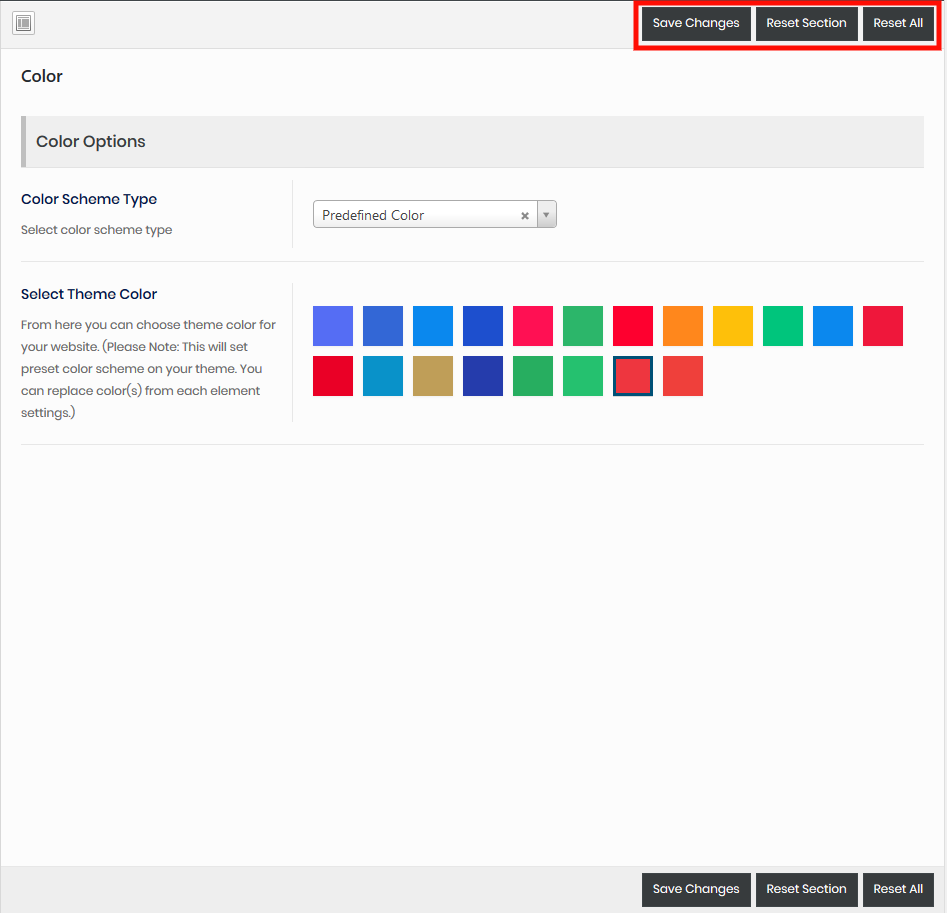The height and width of the screenshot is (913, 947).
Task: Click the bottom Save Changes button
Action: tap(696, 889)
